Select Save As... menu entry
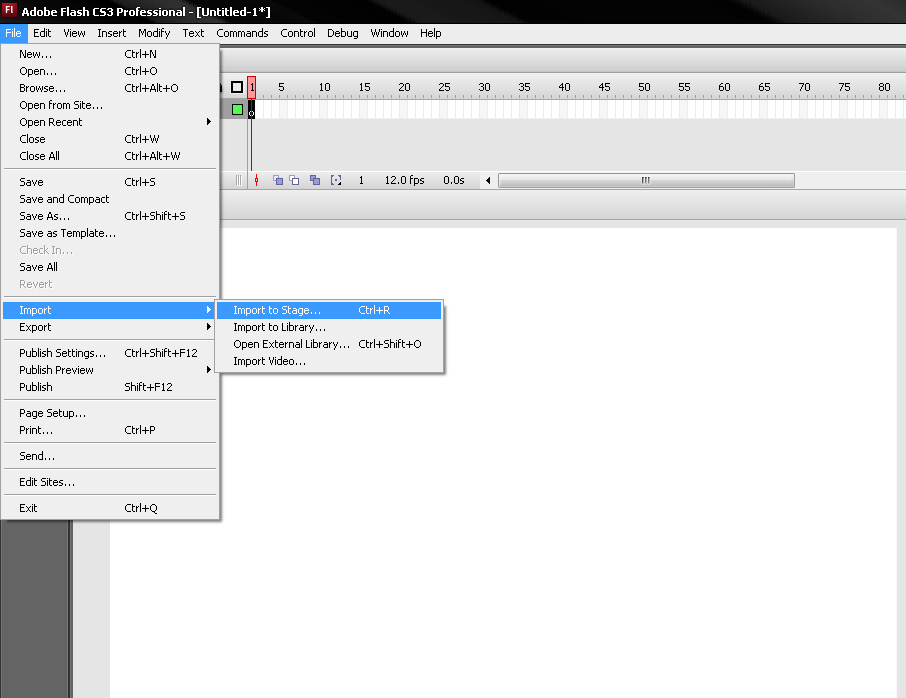This screenshot has width=906, height=698. tap(110, 216)
